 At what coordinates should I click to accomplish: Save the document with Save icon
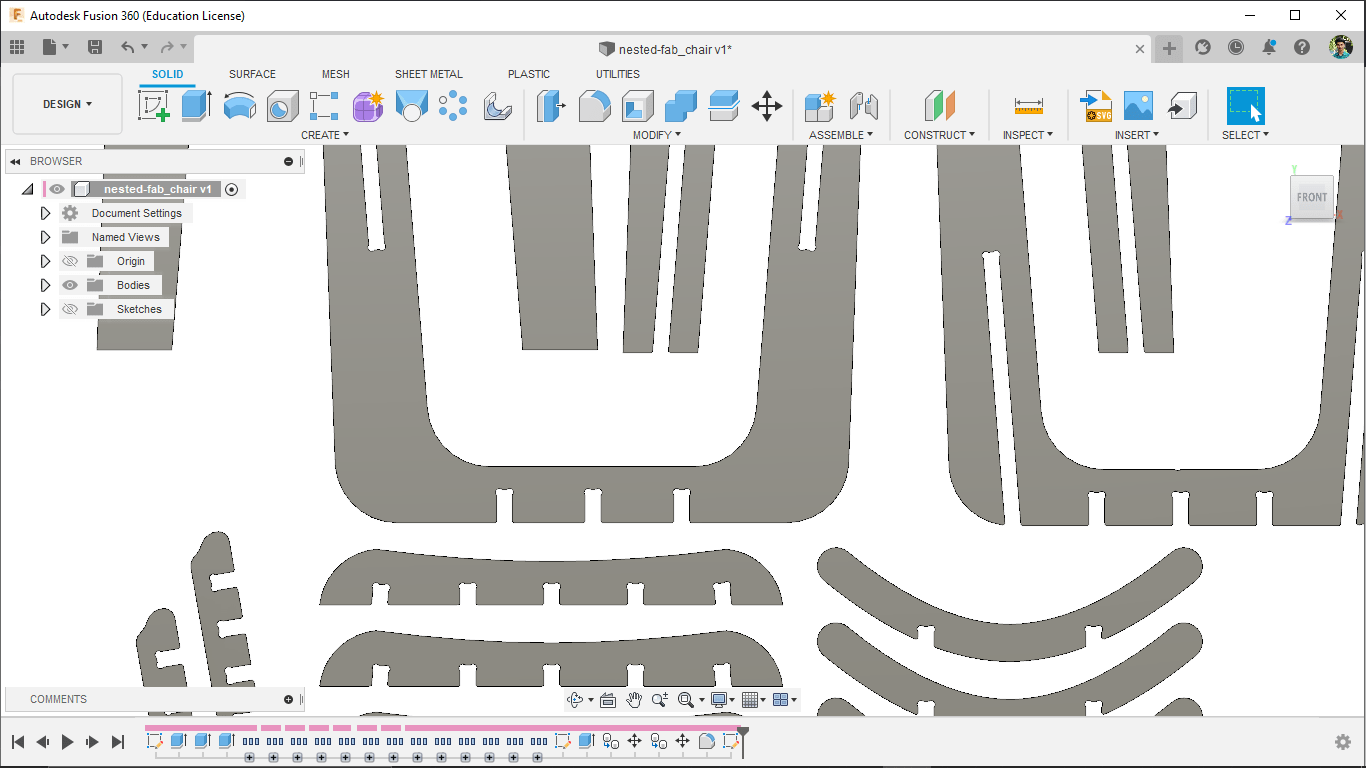[95, 47]
